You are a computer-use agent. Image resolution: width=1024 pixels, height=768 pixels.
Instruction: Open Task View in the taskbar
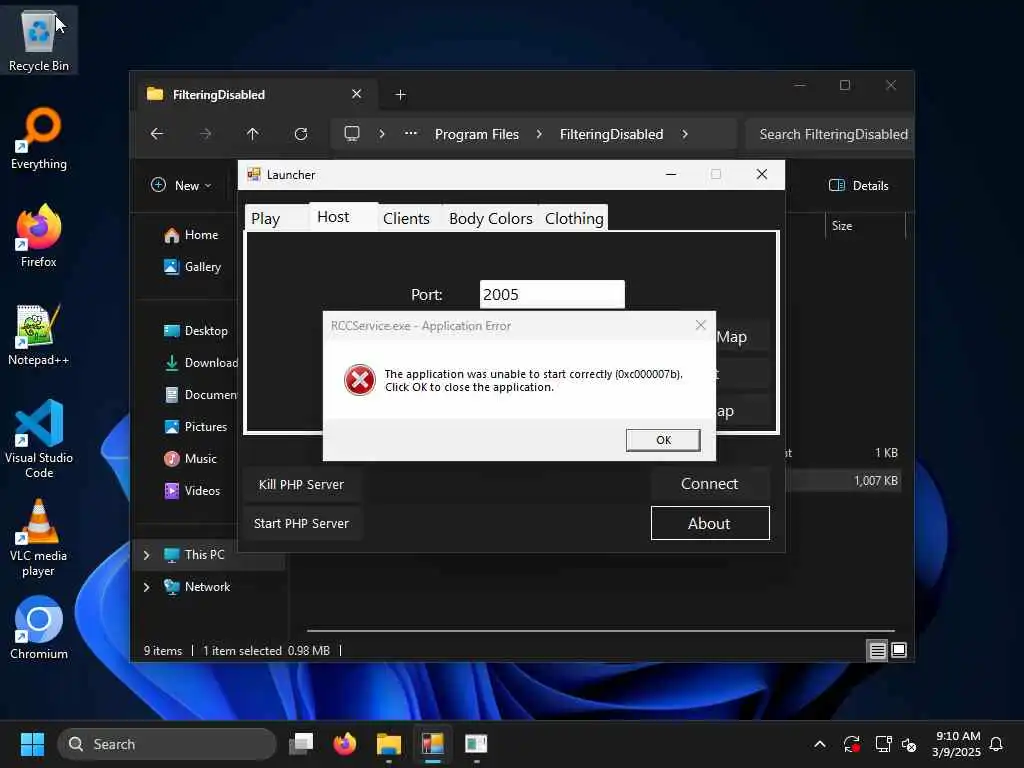[x=301, y=744]
